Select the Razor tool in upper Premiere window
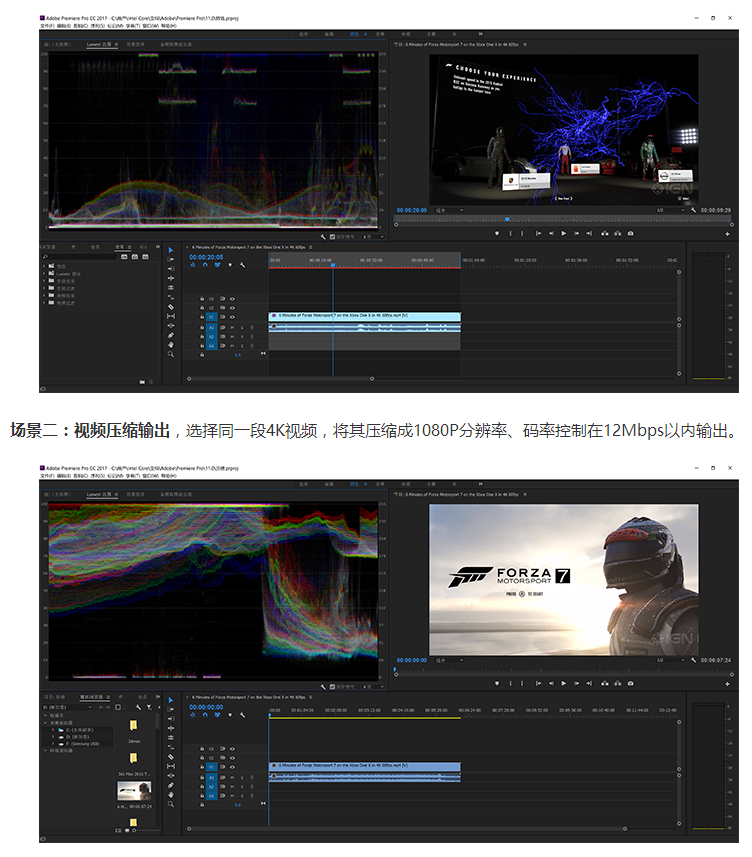Viewport: 752px width, 857px height. 171,307
